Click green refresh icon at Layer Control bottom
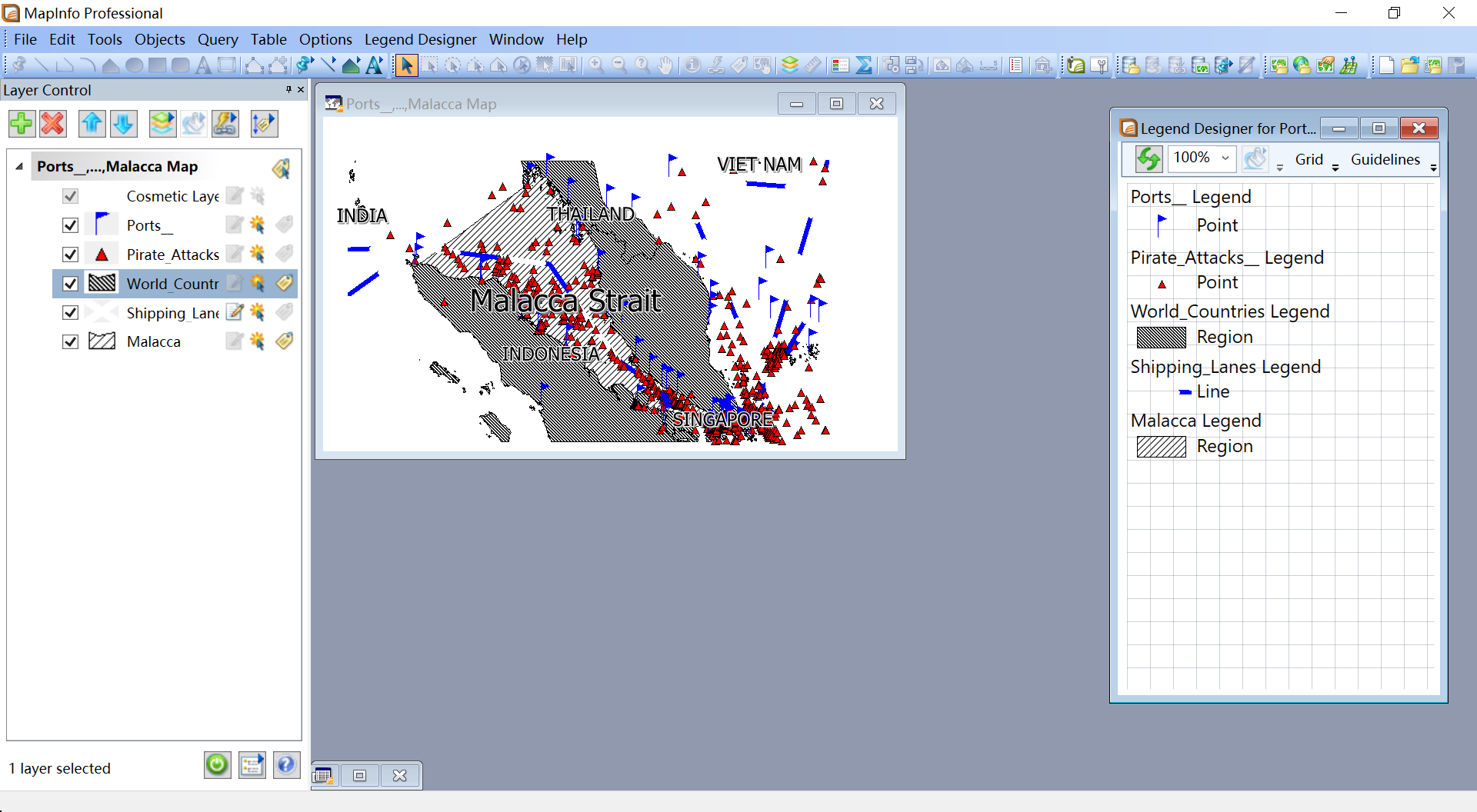The image size is (1477, 812). [x=217, y=765]
